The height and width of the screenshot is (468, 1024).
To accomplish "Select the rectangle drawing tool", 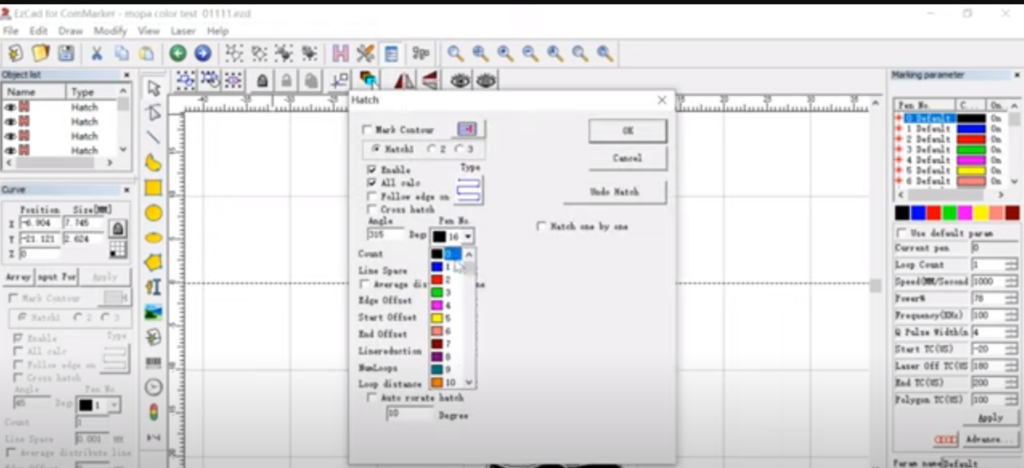I will click(153, 187).
